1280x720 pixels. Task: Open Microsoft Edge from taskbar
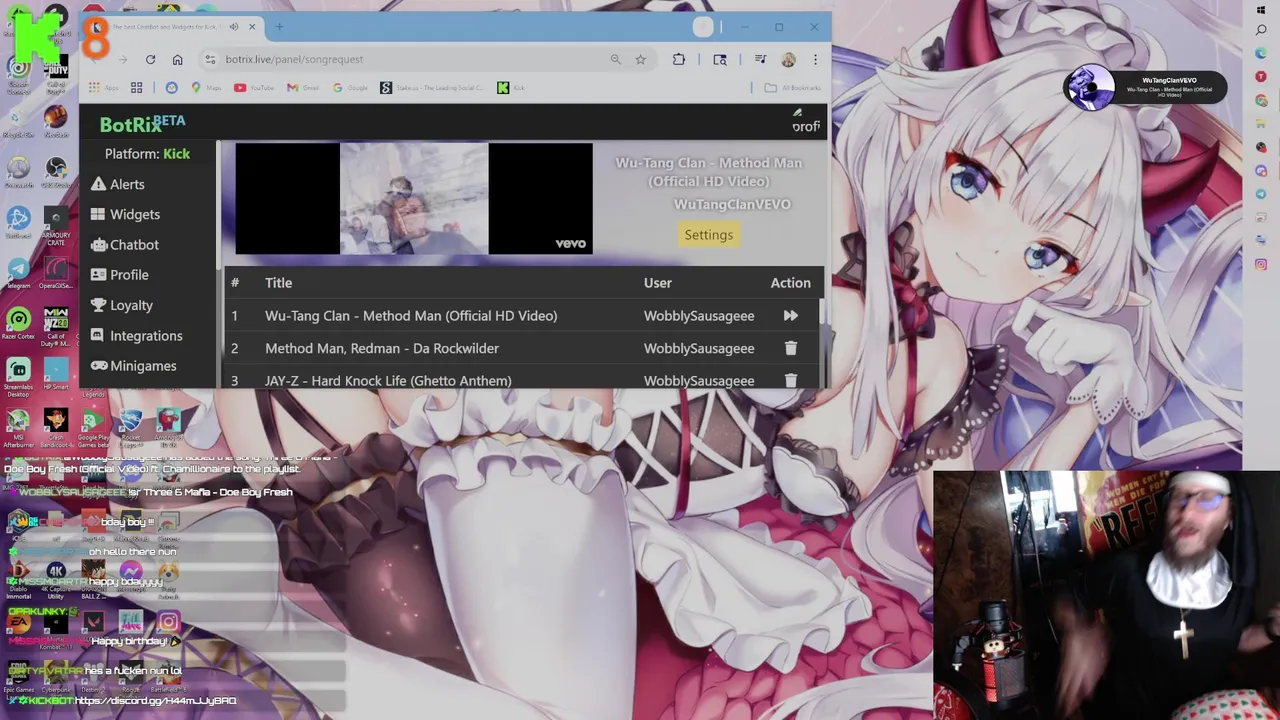tap(1261, 53)
